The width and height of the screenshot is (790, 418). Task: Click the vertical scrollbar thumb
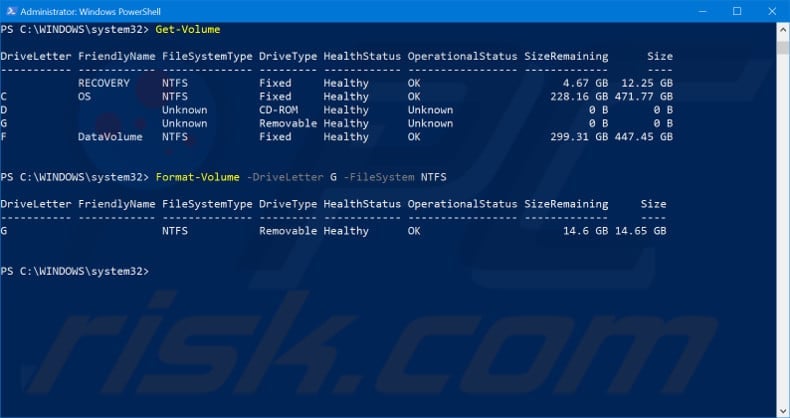(x=782, y=48)
